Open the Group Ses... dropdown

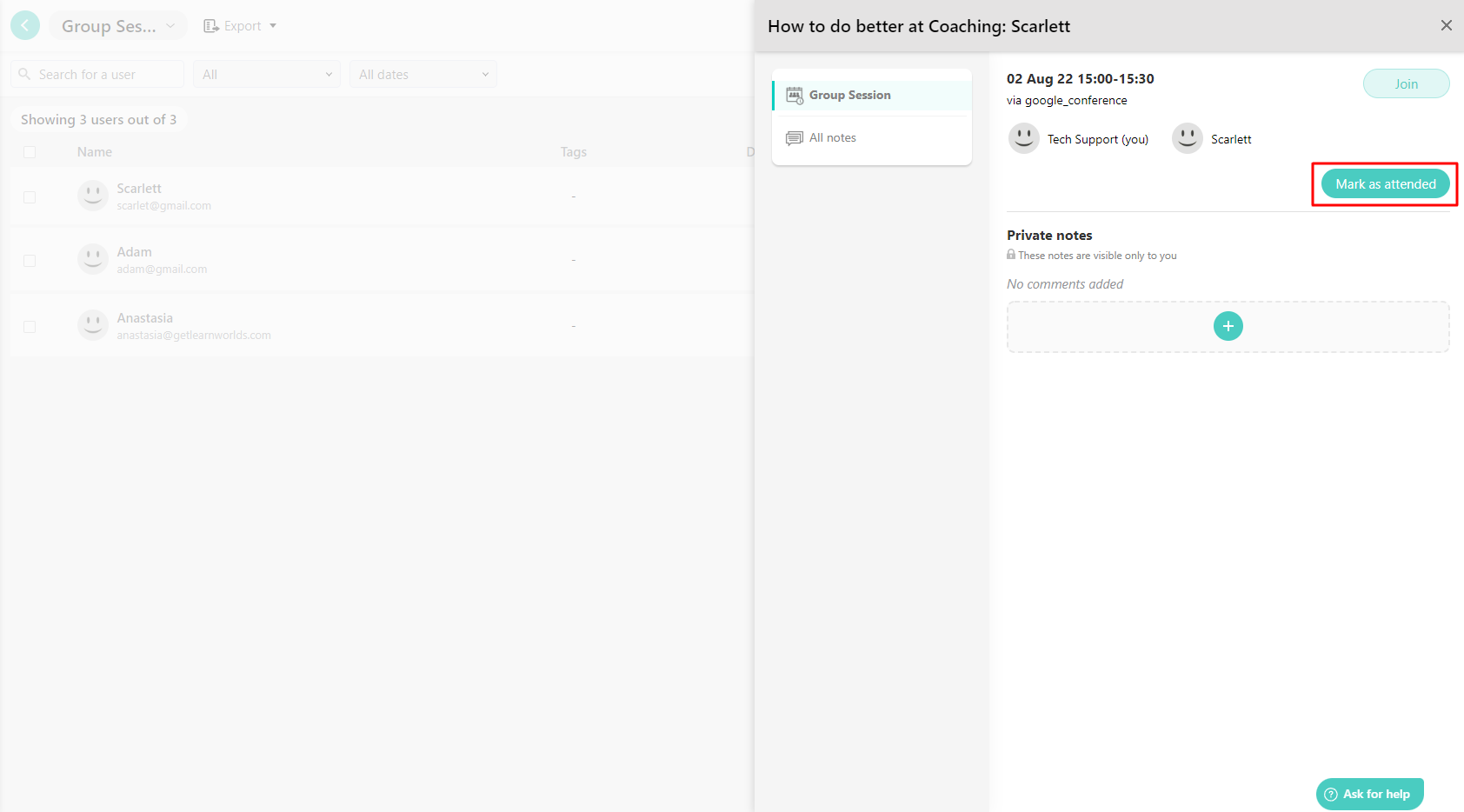117,25
